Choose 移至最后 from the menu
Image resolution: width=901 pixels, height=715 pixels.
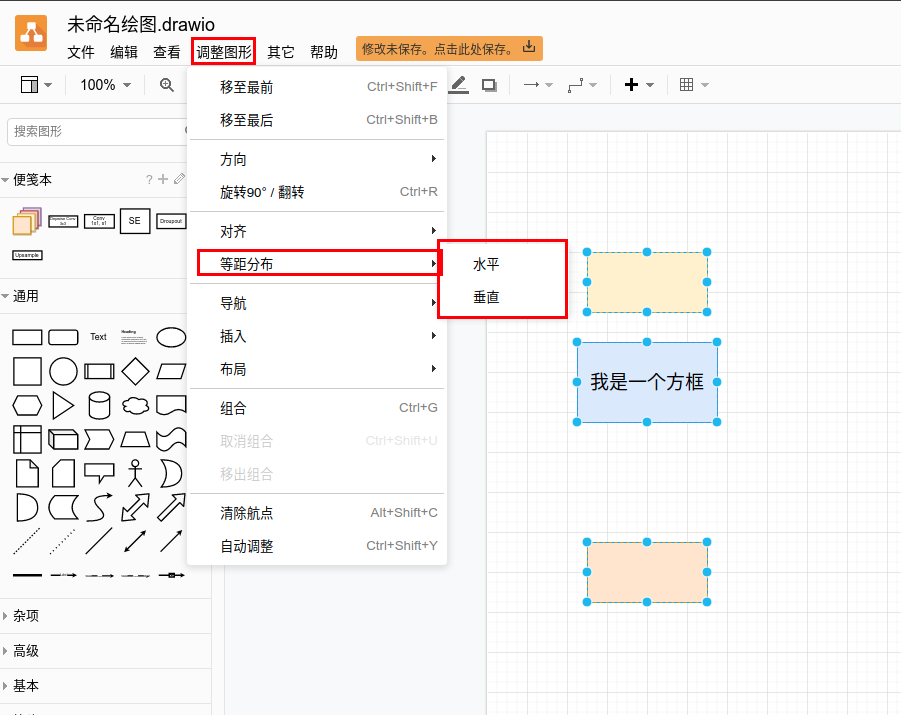(x=317, y=120)
